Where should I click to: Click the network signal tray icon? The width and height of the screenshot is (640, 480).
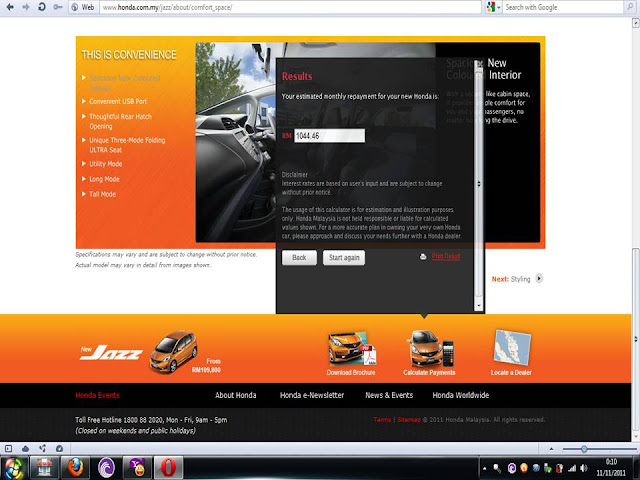coord(572,468)
